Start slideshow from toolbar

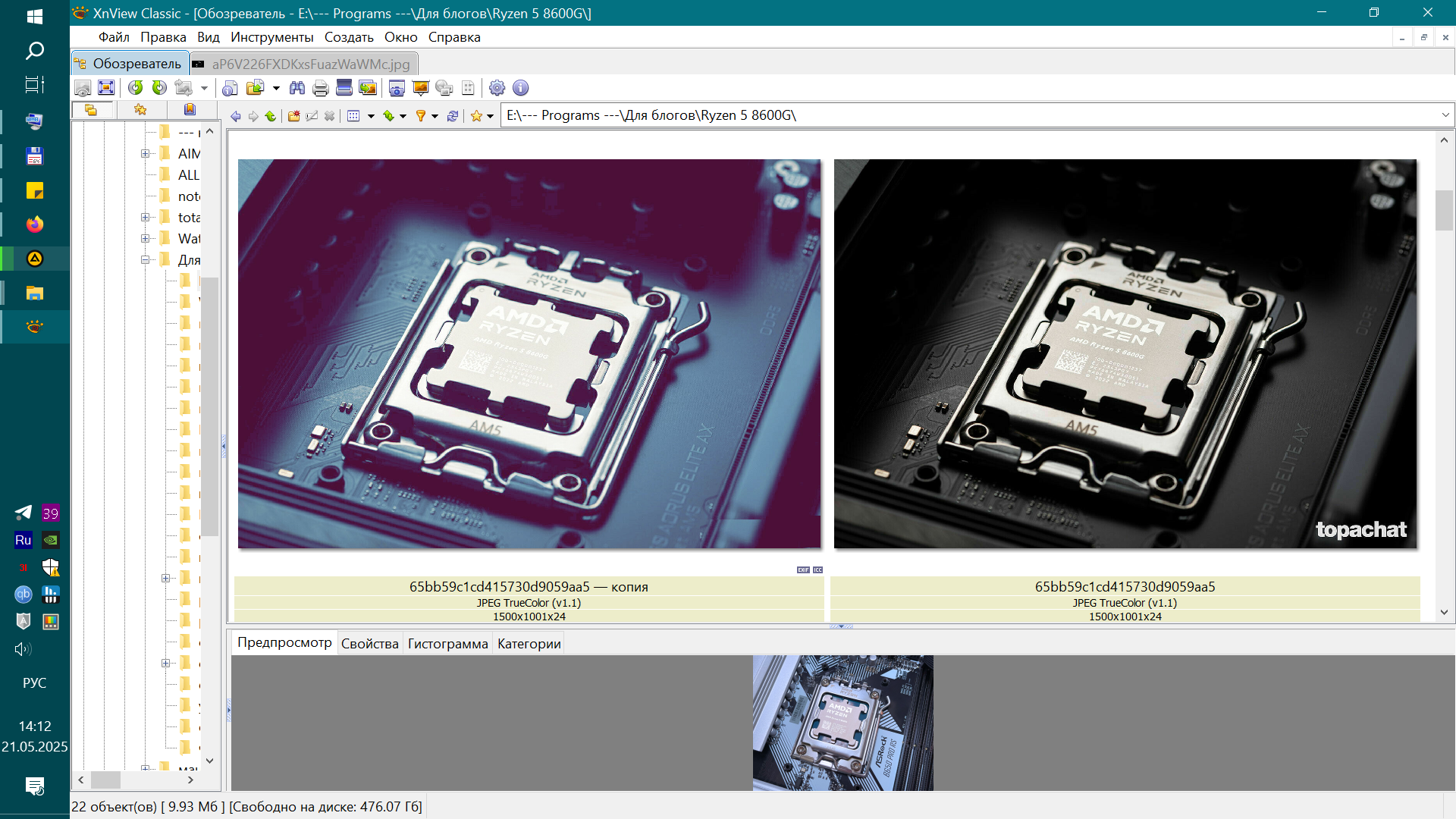coord(420,88)
